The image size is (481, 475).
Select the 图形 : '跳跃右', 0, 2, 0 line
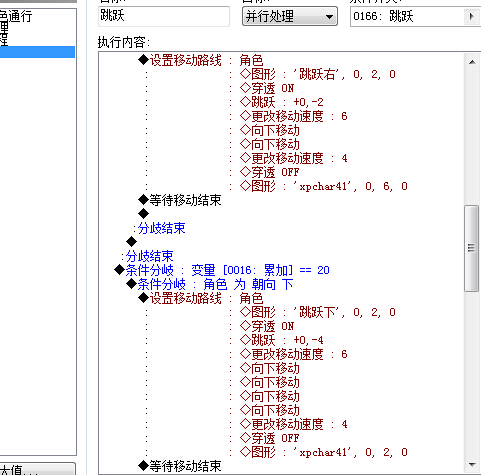click(317, 74)
